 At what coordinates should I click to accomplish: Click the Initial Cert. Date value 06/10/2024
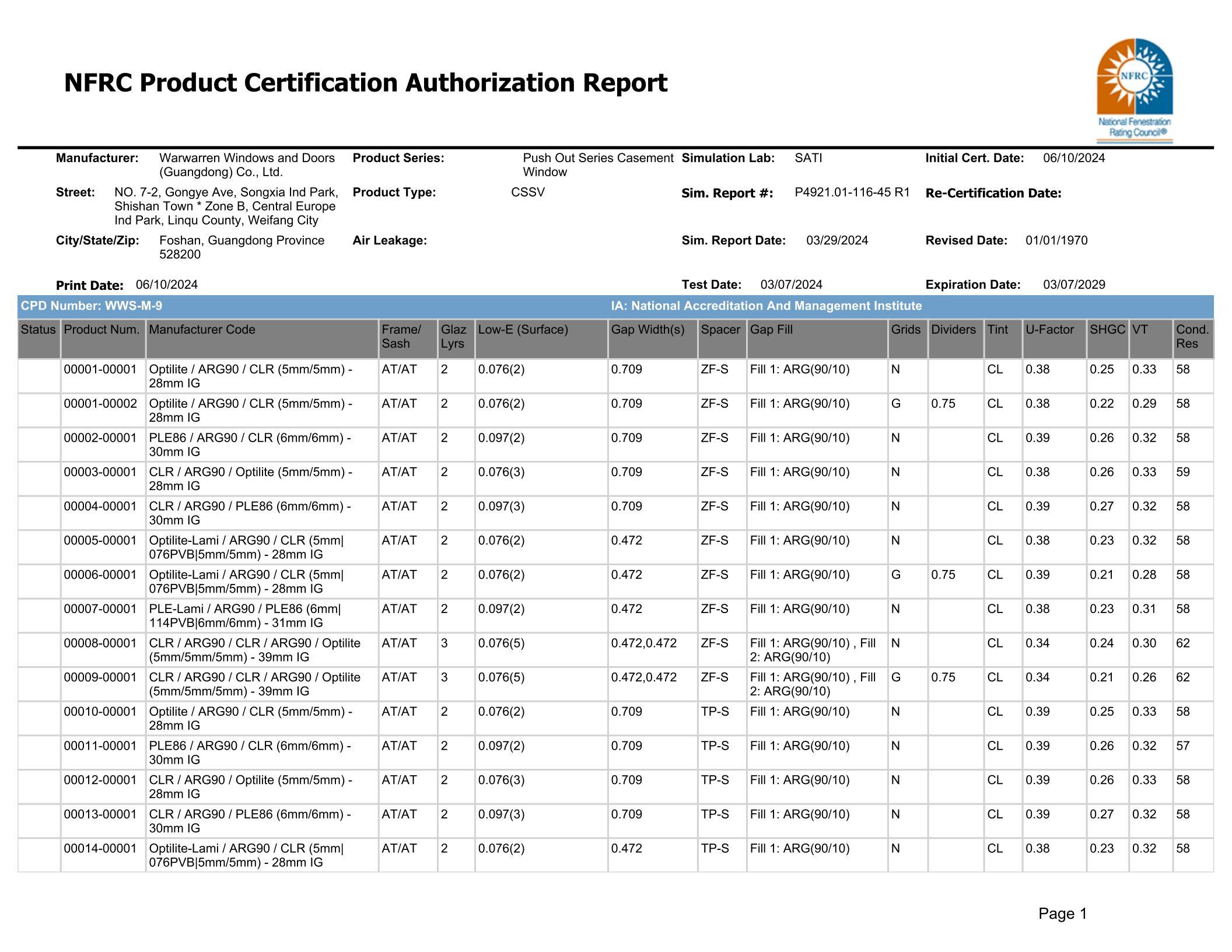pos(1074,158)
